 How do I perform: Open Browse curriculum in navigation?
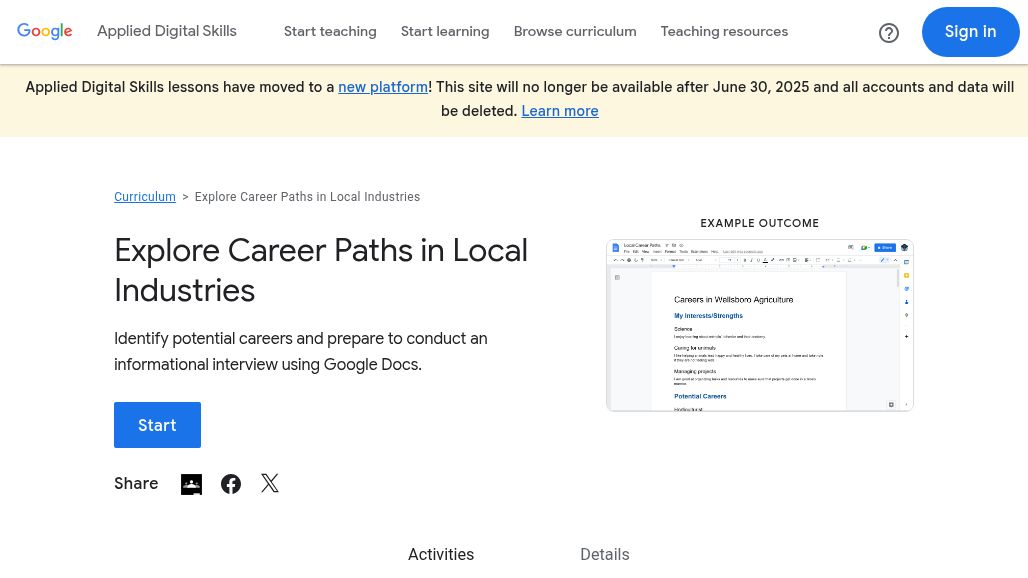[575, 31]
